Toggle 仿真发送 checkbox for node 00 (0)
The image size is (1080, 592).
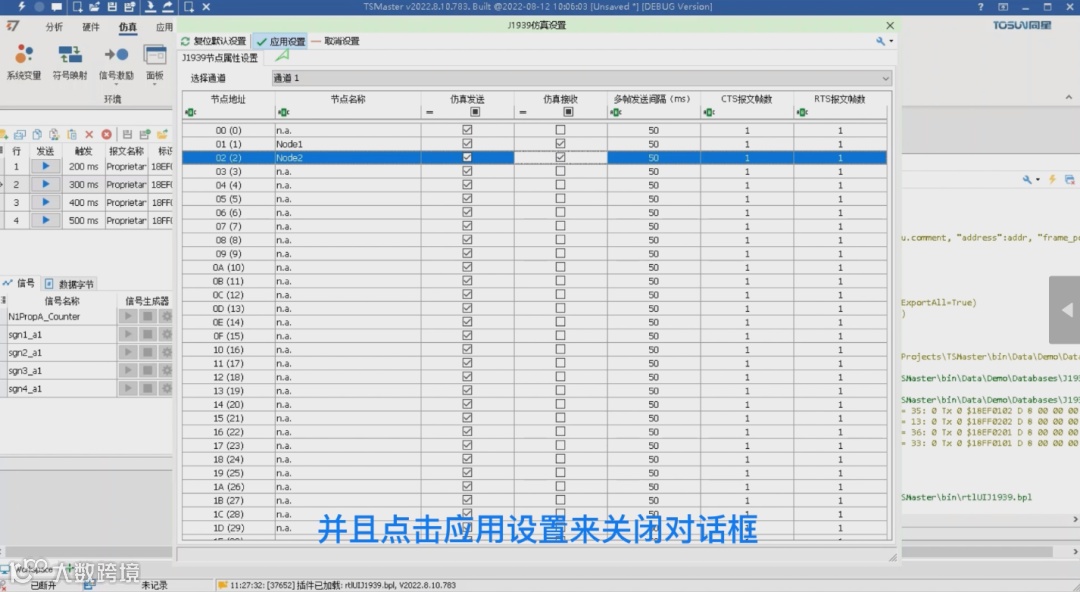(x=467, y=130)
